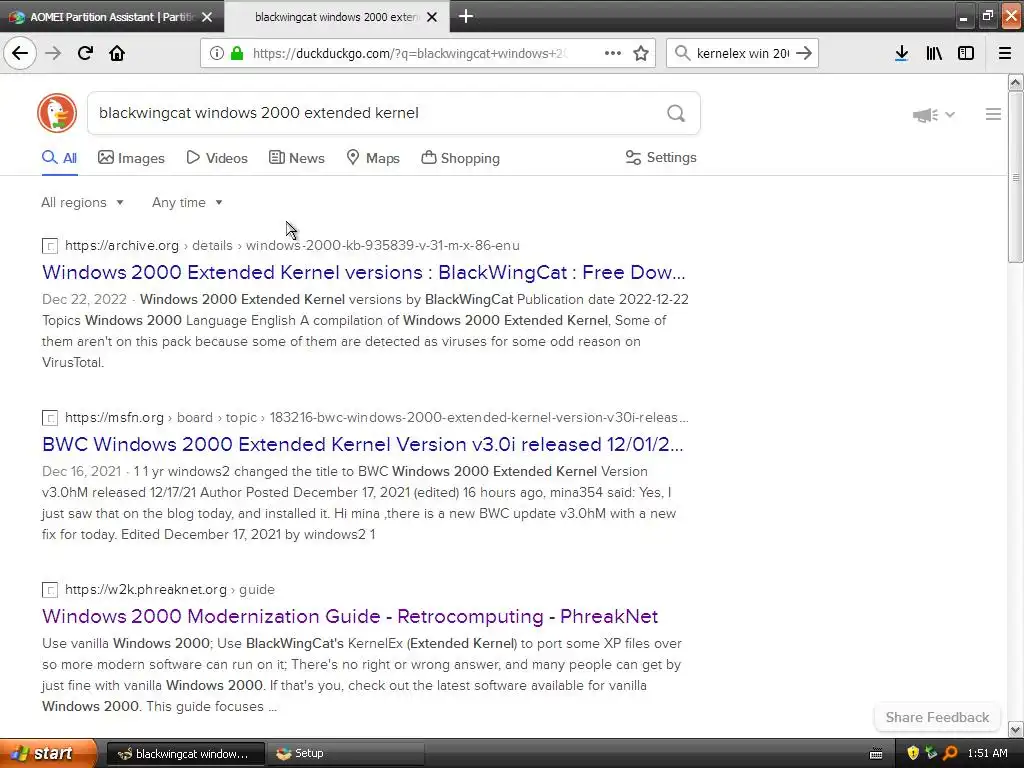Click the msfn.org result URL
This screenshot has height=768, width=1024.
377,417
